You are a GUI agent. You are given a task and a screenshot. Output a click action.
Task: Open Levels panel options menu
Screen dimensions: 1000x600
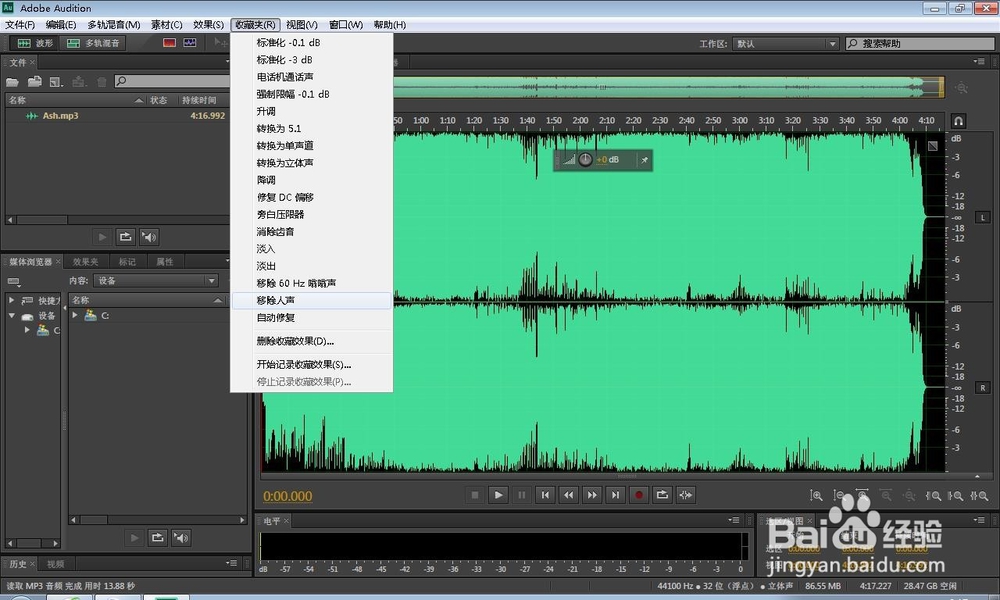pos(733,520)
